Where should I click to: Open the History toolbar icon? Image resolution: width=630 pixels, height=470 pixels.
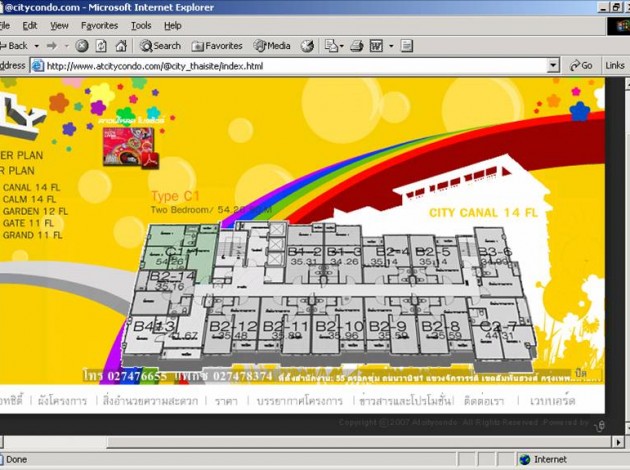pyautogui.click(x=307, y=46)
